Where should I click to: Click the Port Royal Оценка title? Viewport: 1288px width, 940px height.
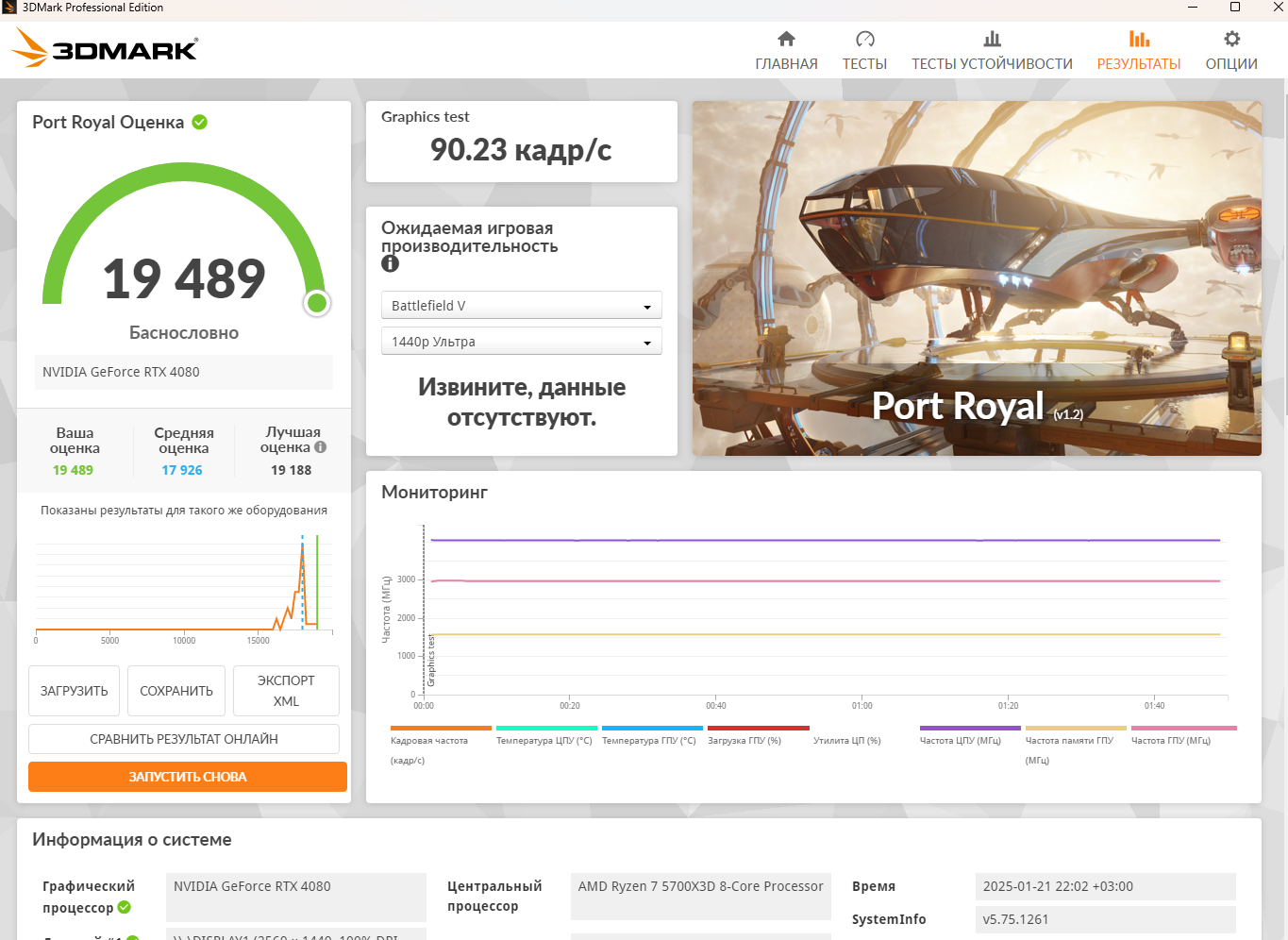coord(109,123)
